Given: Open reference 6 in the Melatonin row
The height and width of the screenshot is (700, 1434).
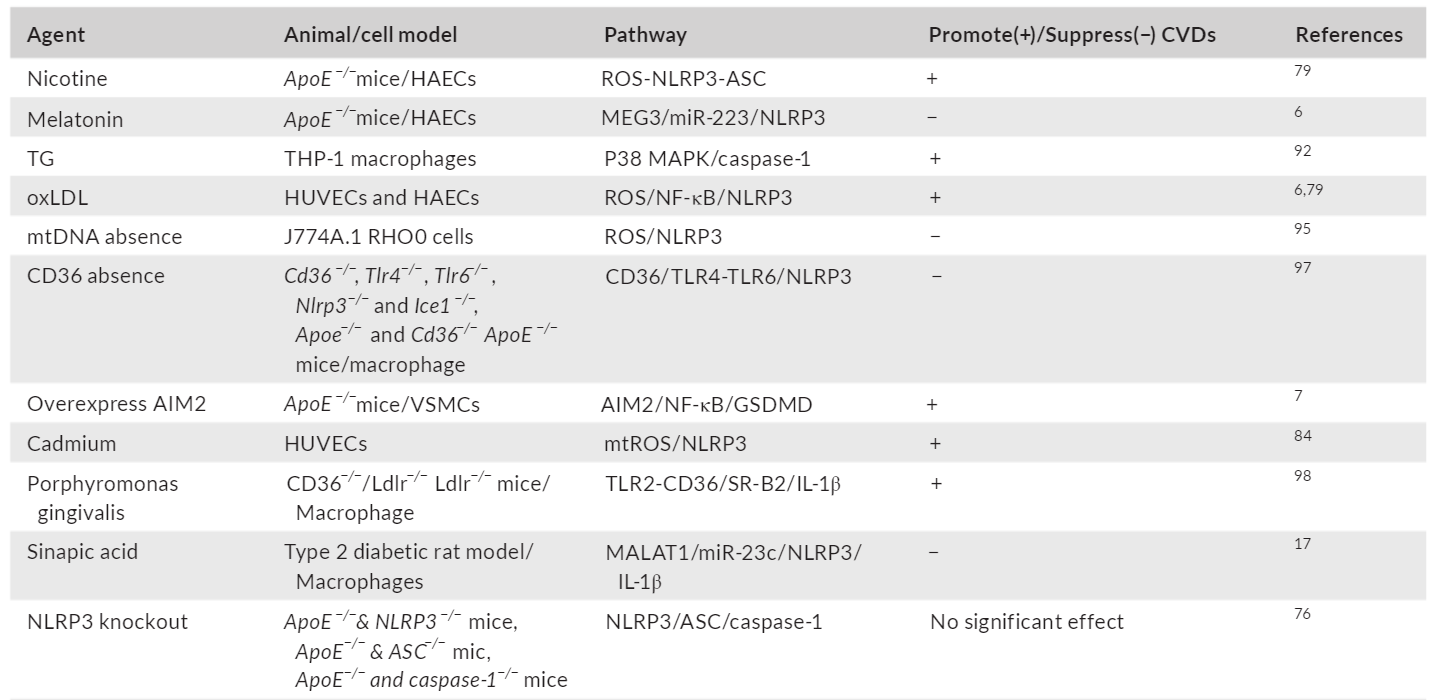Looking at the screenshot, I should [1298, 111].
